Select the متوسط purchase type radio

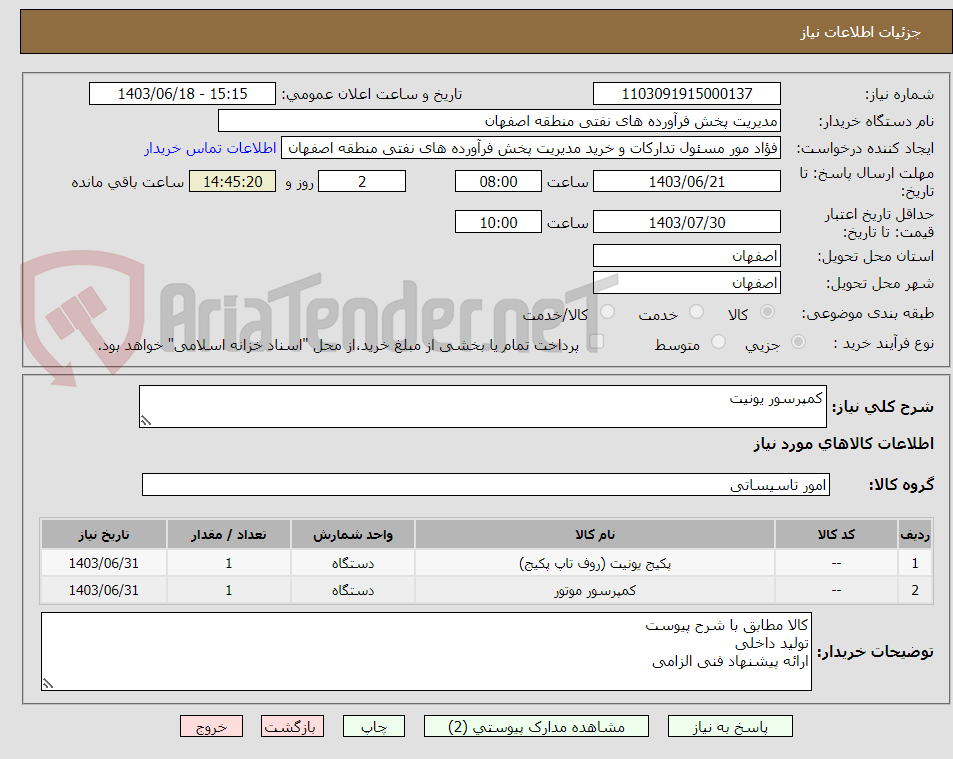coord(718,342)
